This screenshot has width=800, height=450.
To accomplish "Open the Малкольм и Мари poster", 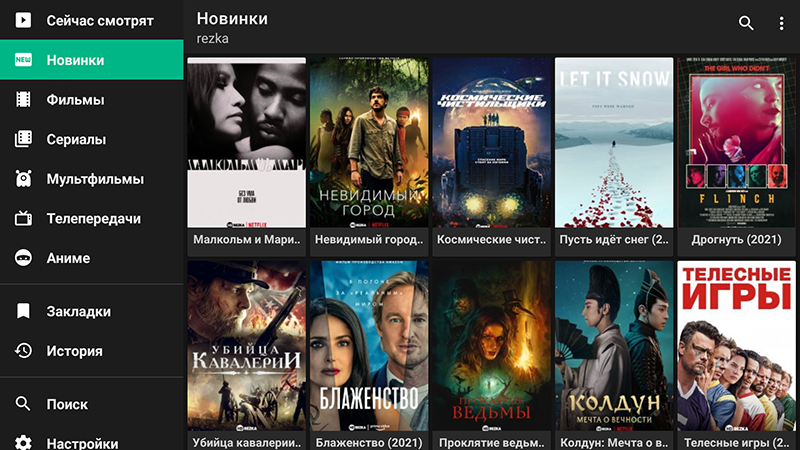I will click(x=246, y=142).
